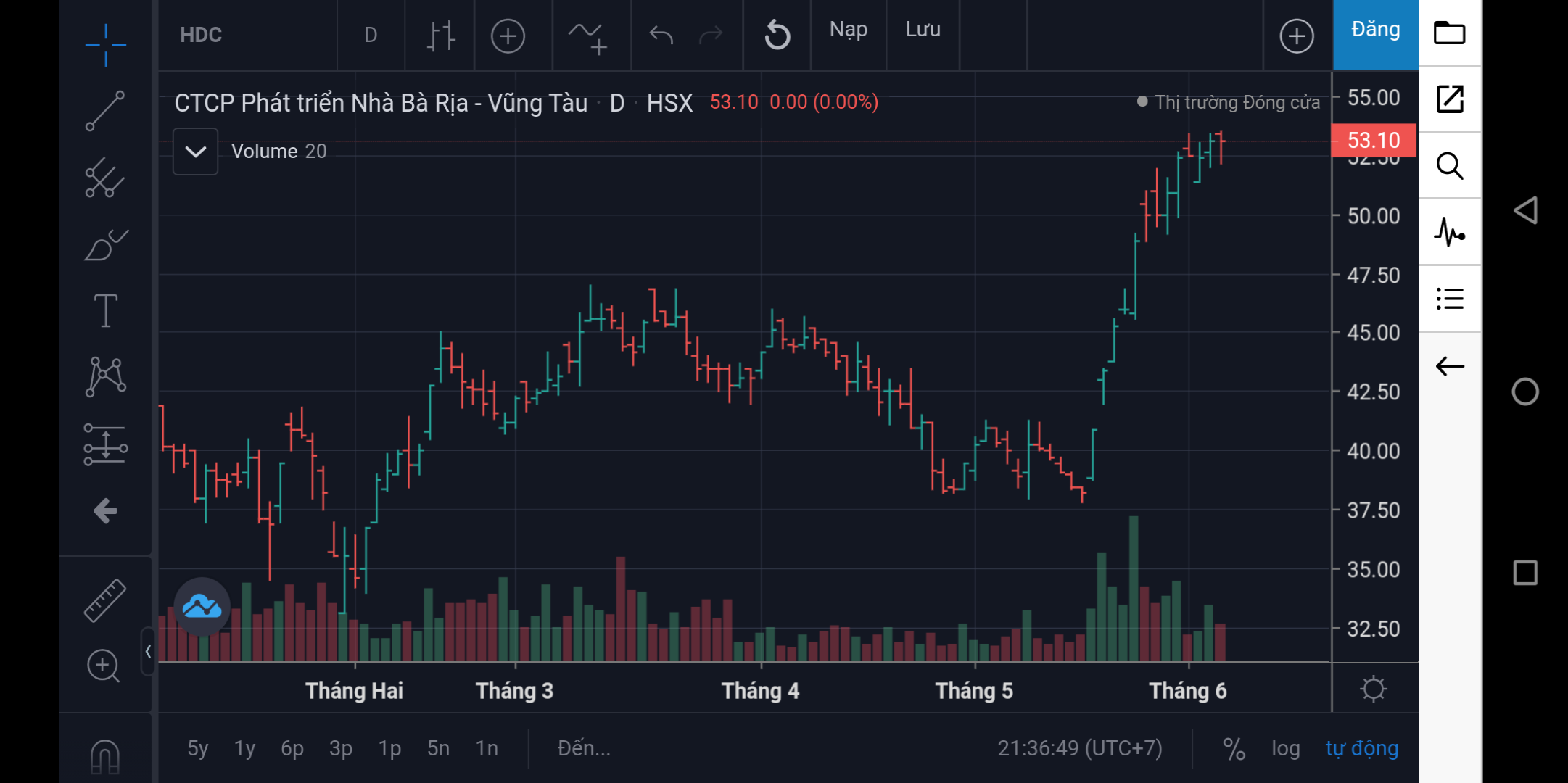Image resolution: width=1568 pixels, height=783 pixels.
Task: Click the Lưu save button
Action: point(923,30)
